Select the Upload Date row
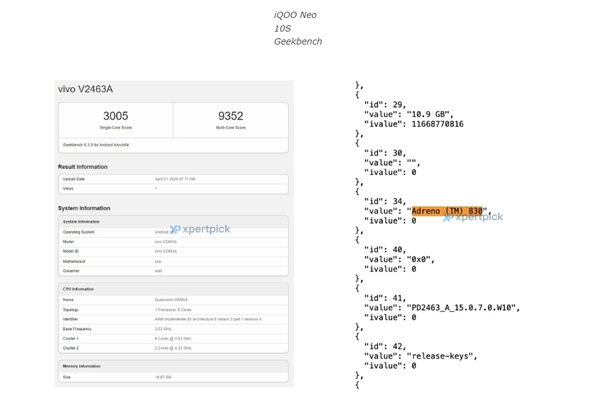 click(173, 179)
